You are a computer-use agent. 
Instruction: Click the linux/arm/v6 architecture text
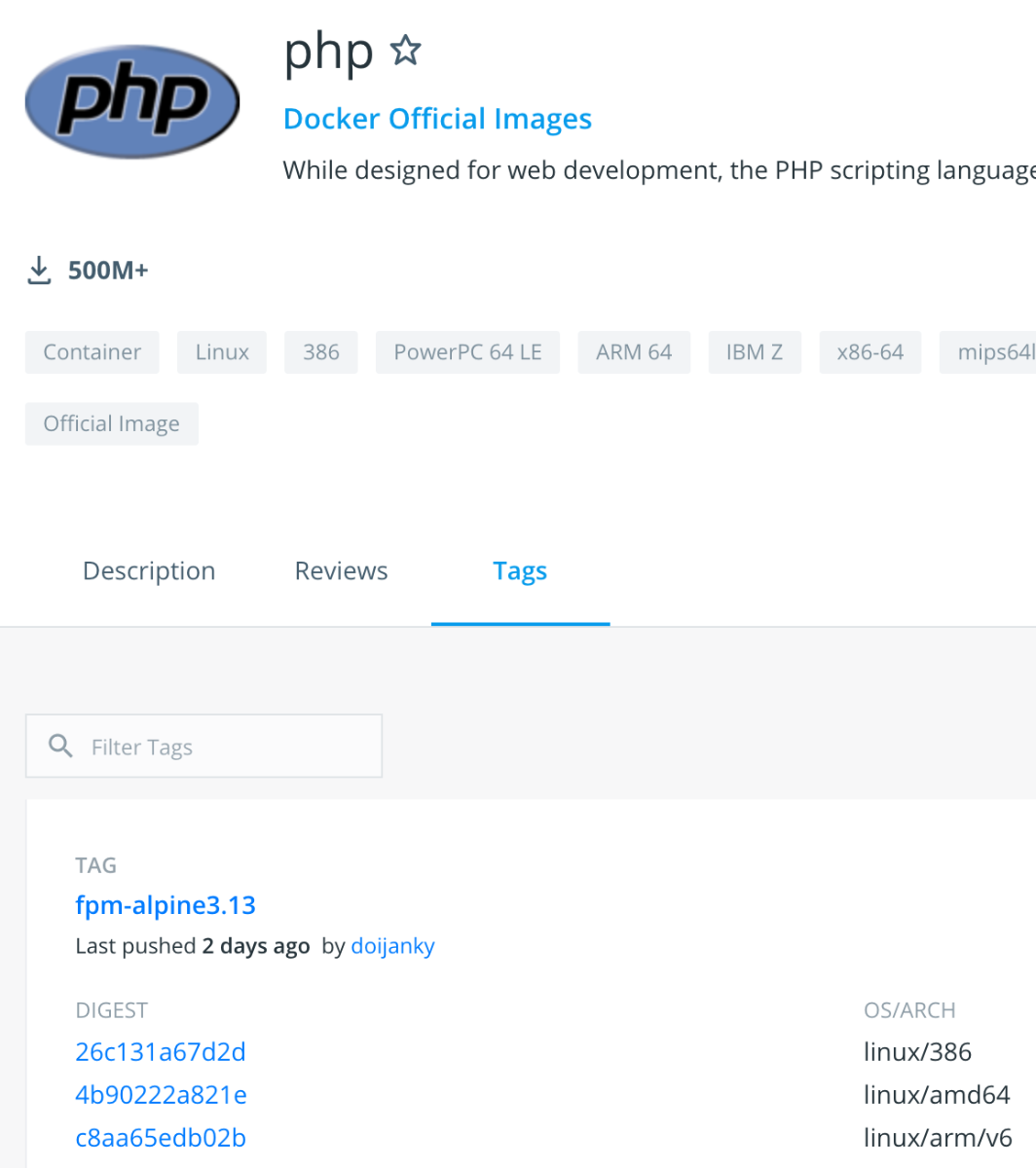(938, 1138)
